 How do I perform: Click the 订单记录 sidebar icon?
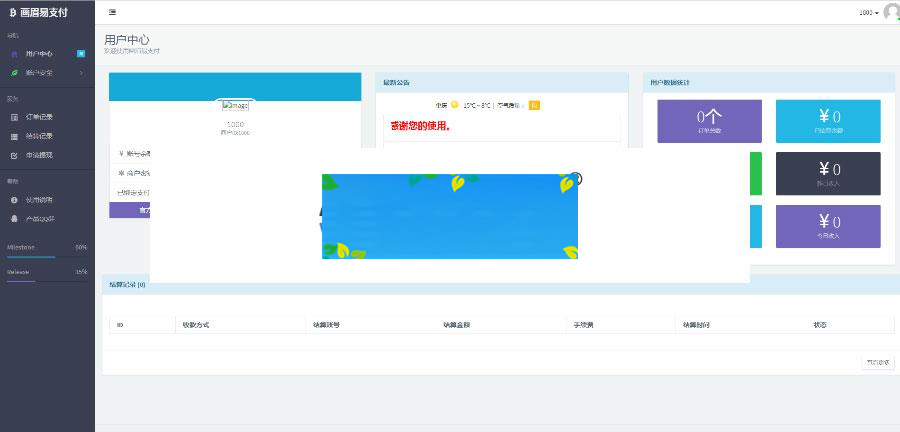(x=14, y=117)
